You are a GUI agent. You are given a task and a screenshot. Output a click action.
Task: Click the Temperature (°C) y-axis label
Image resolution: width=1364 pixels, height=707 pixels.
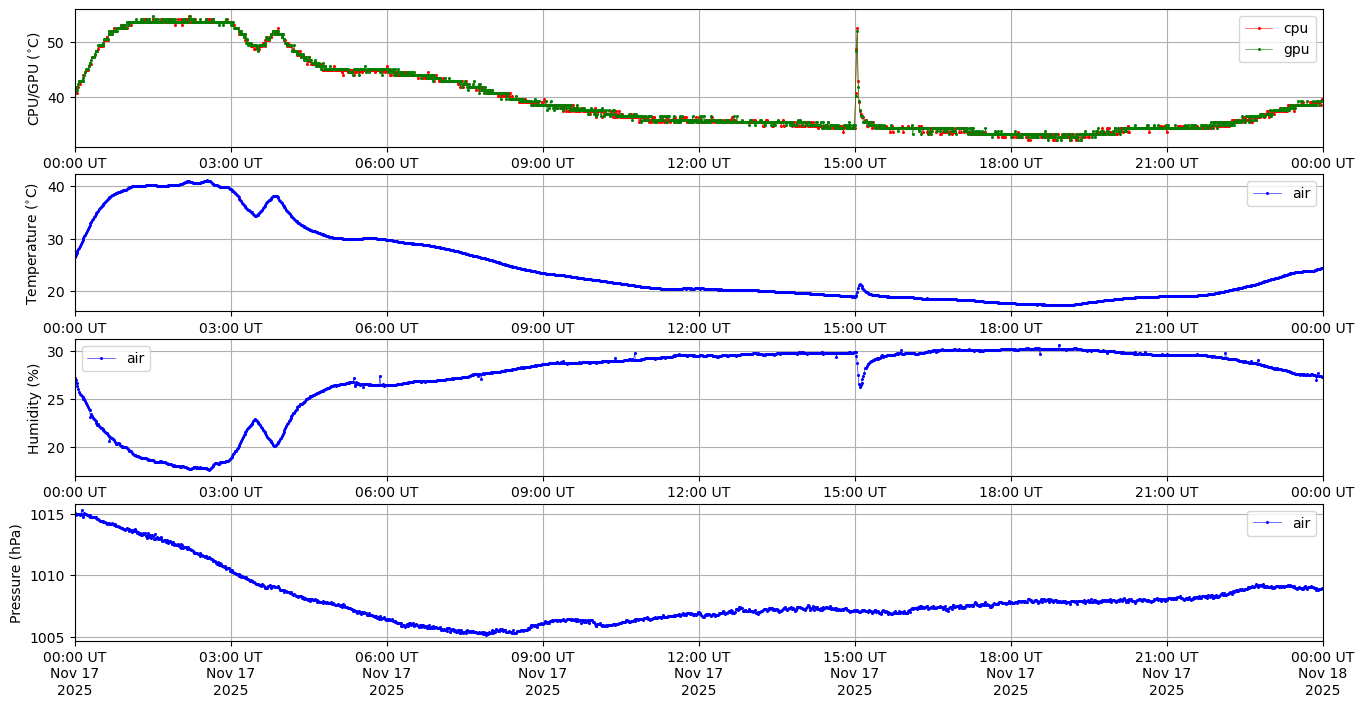pos(33,243)
